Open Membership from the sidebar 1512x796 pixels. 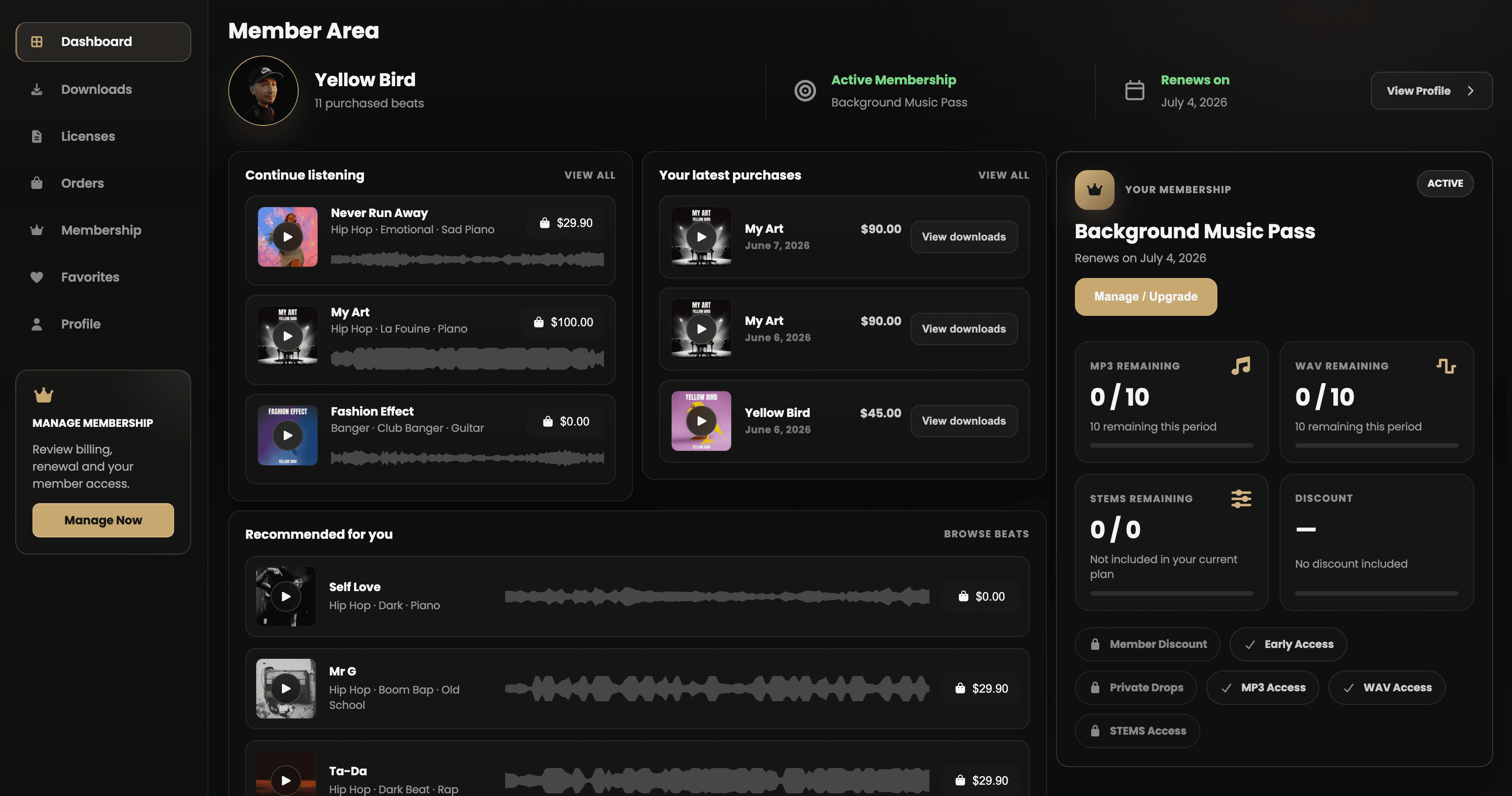coord(103,230)
